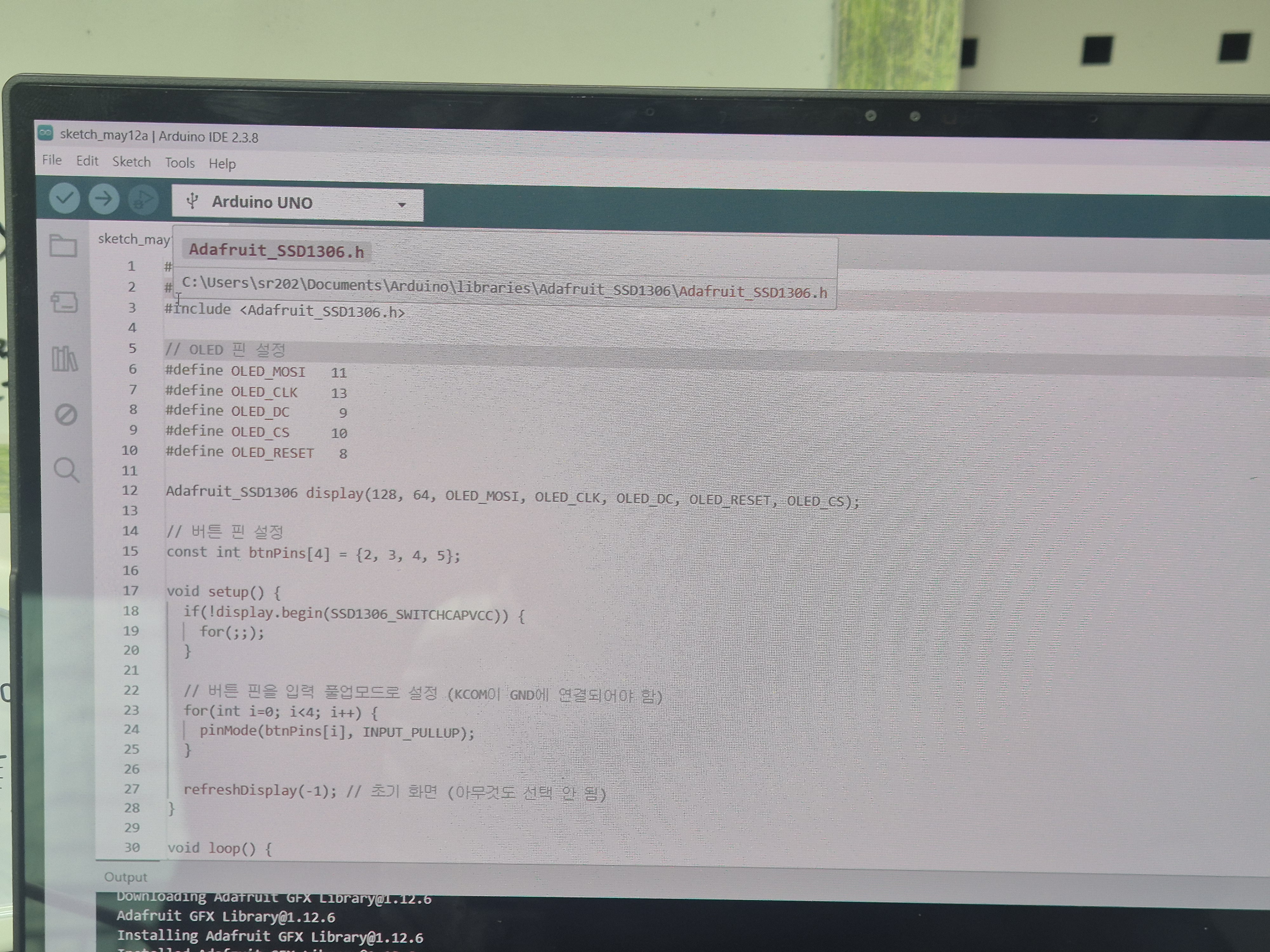Open the Library Manager books icon
Viewport: 1270px width, 952px height.
point(65,359)
